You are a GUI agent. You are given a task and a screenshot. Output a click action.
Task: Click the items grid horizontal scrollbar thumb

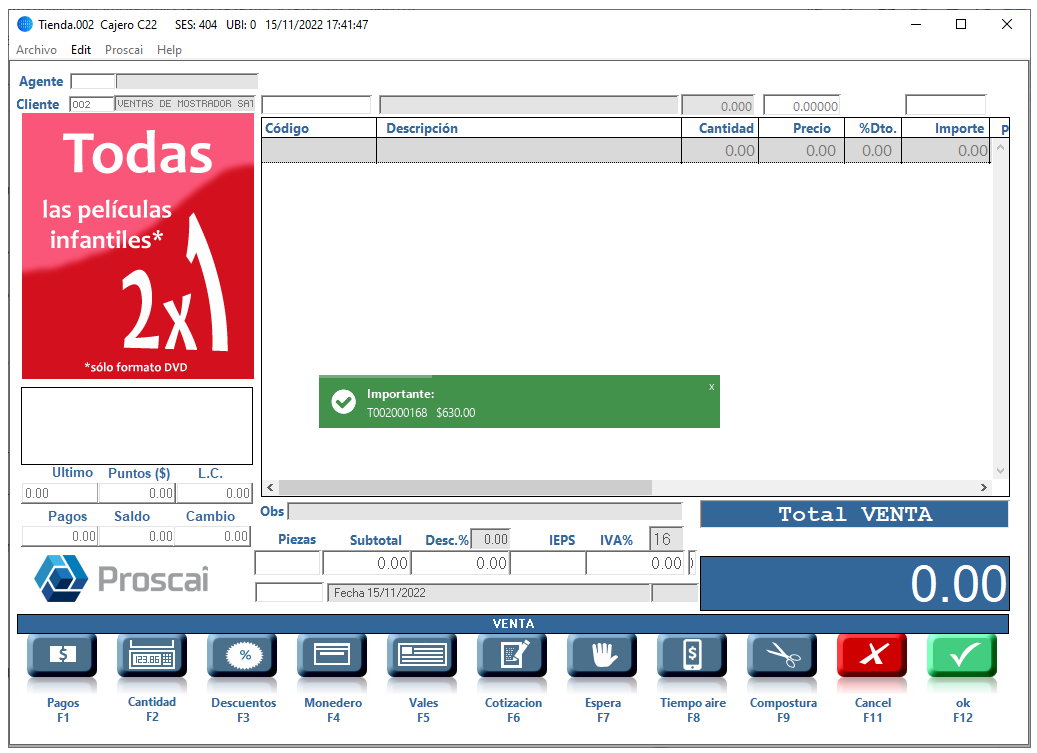coord(465,487)
